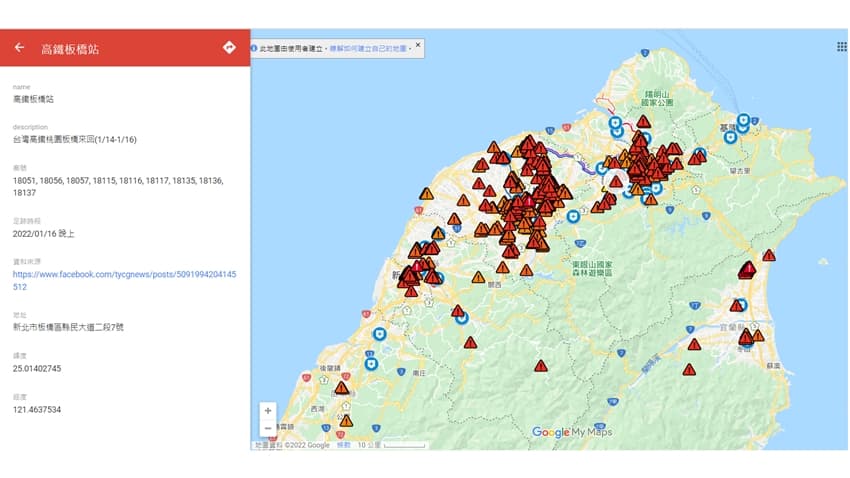The image size is (850, 478).
Task: Click the southernmost red warning marker in Yilan
Action: [689, 370]
